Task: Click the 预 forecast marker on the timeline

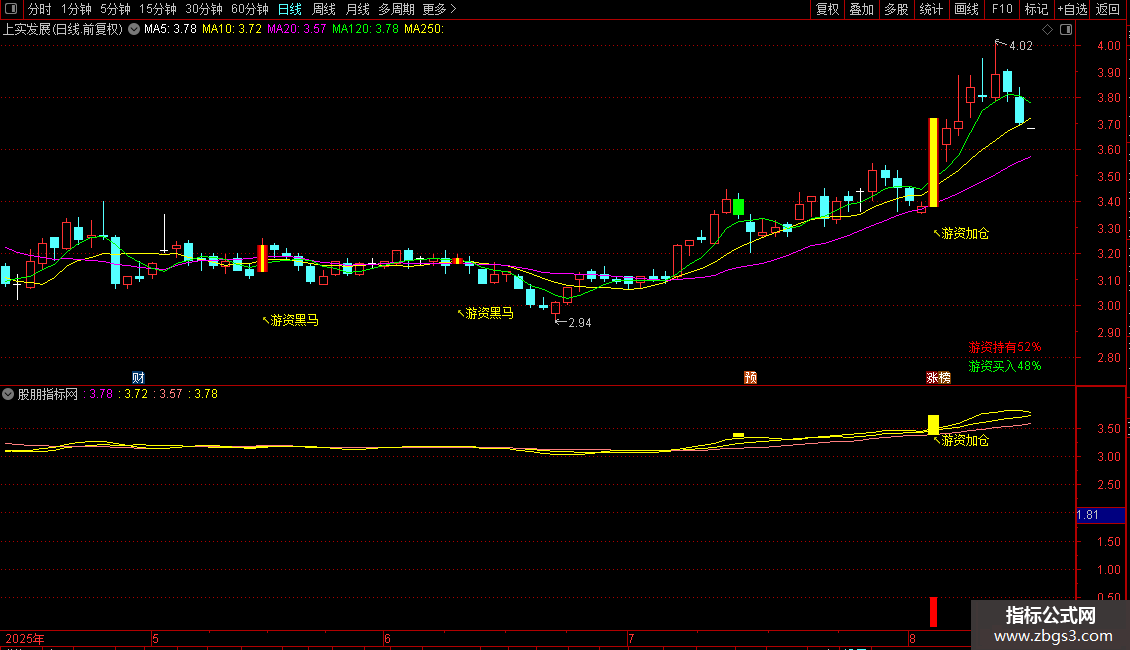Action: 750,378
